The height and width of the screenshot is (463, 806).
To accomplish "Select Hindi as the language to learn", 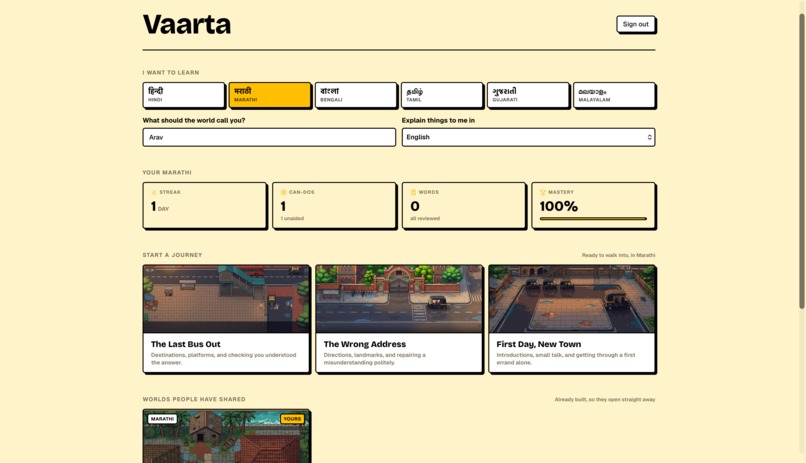I will (184, 95).
